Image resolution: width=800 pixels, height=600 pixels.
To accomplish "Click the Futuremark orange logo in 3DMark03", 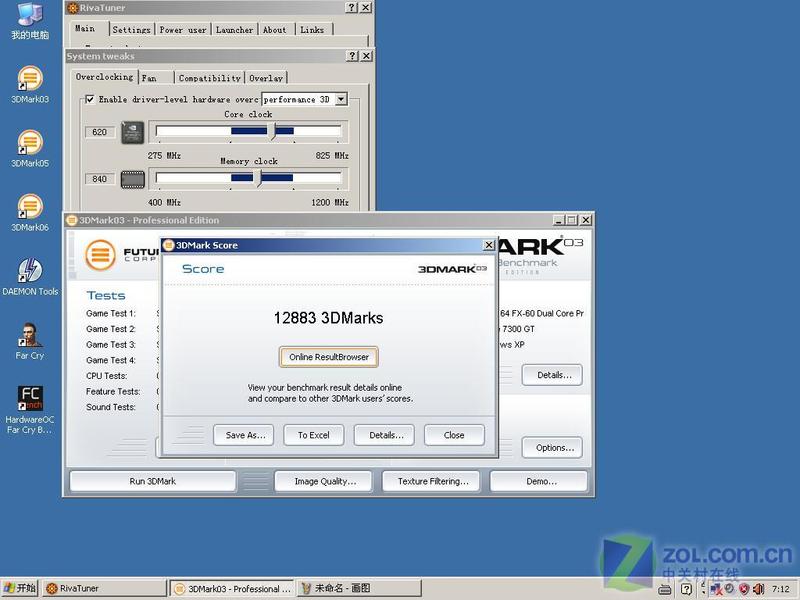I will [100, 255].
